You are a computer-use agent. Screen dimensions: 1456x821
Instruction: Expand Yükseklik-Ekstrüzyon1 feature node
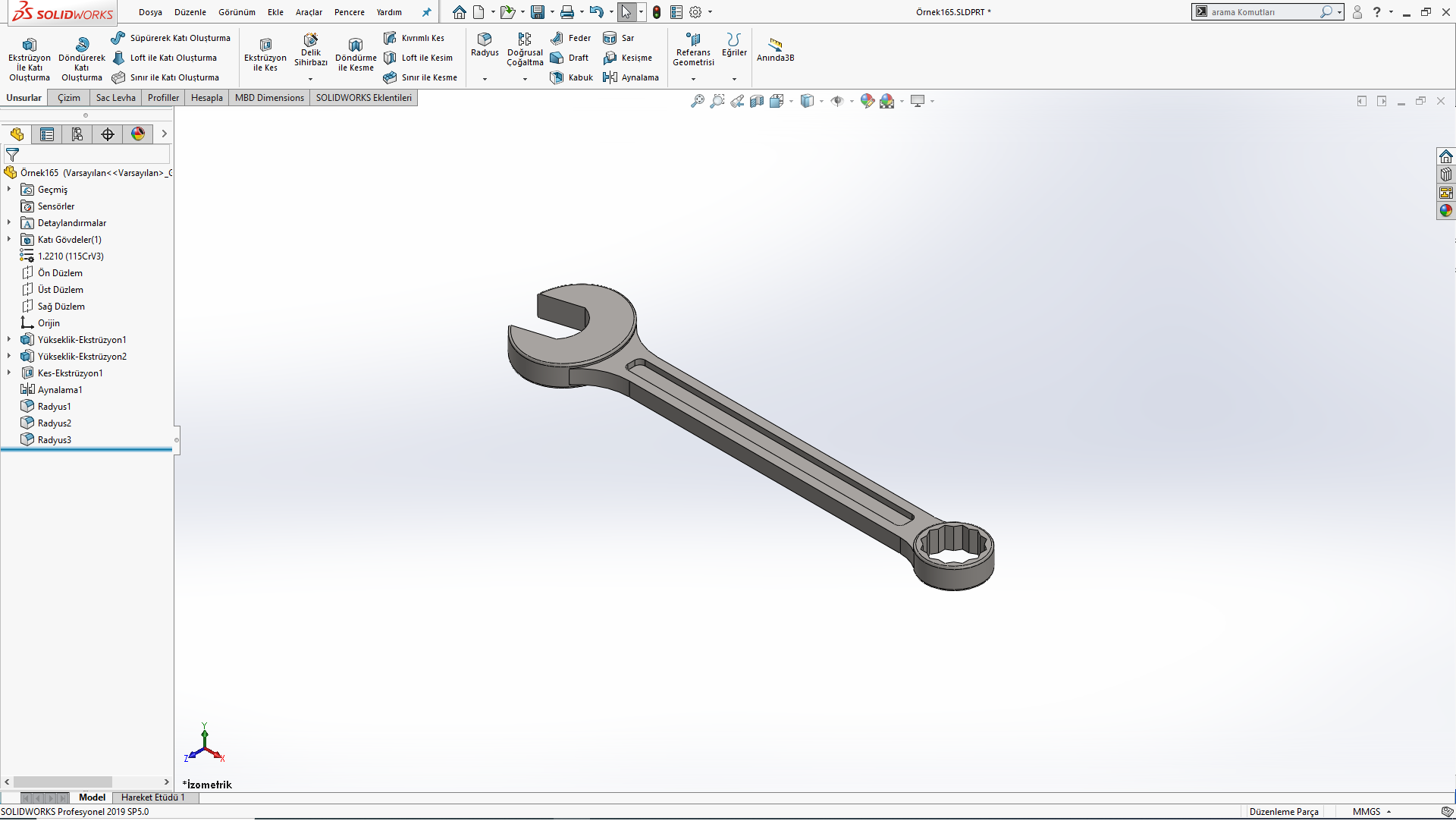point(9,340)
